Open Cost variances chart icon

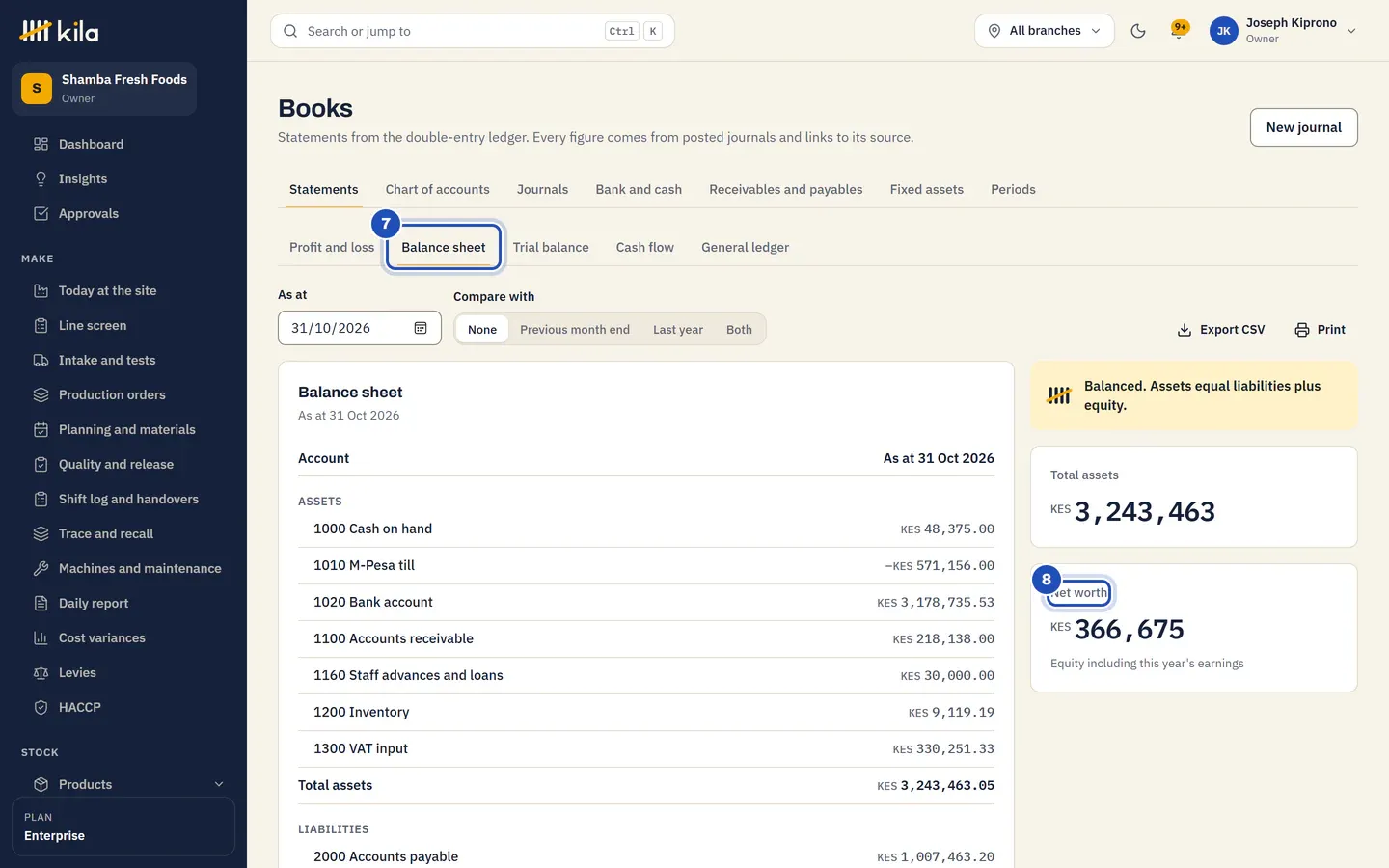[x=41, y=638]
